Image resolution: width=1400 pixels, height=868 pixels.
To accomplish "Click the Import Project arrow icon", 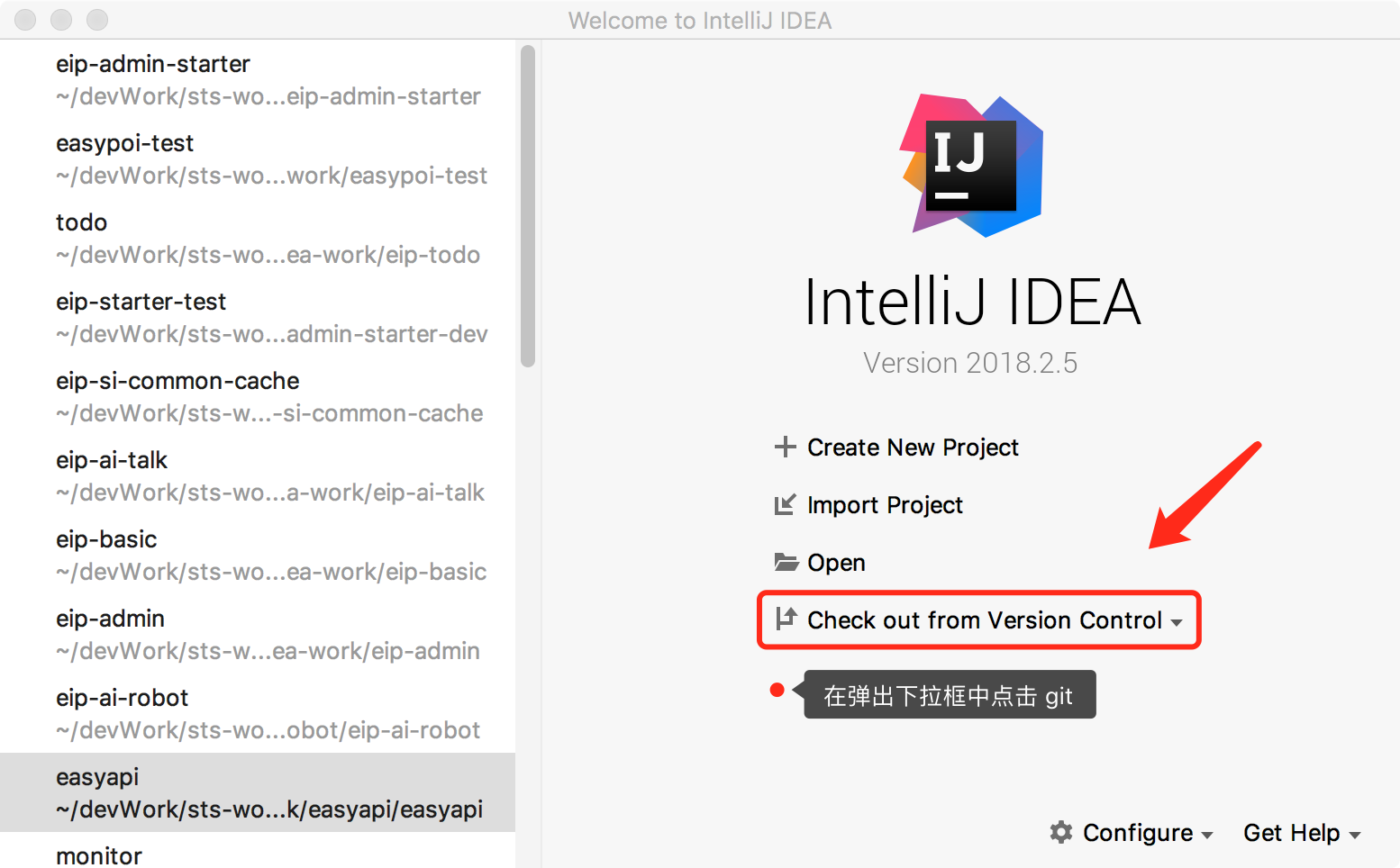I will (786, 504).
